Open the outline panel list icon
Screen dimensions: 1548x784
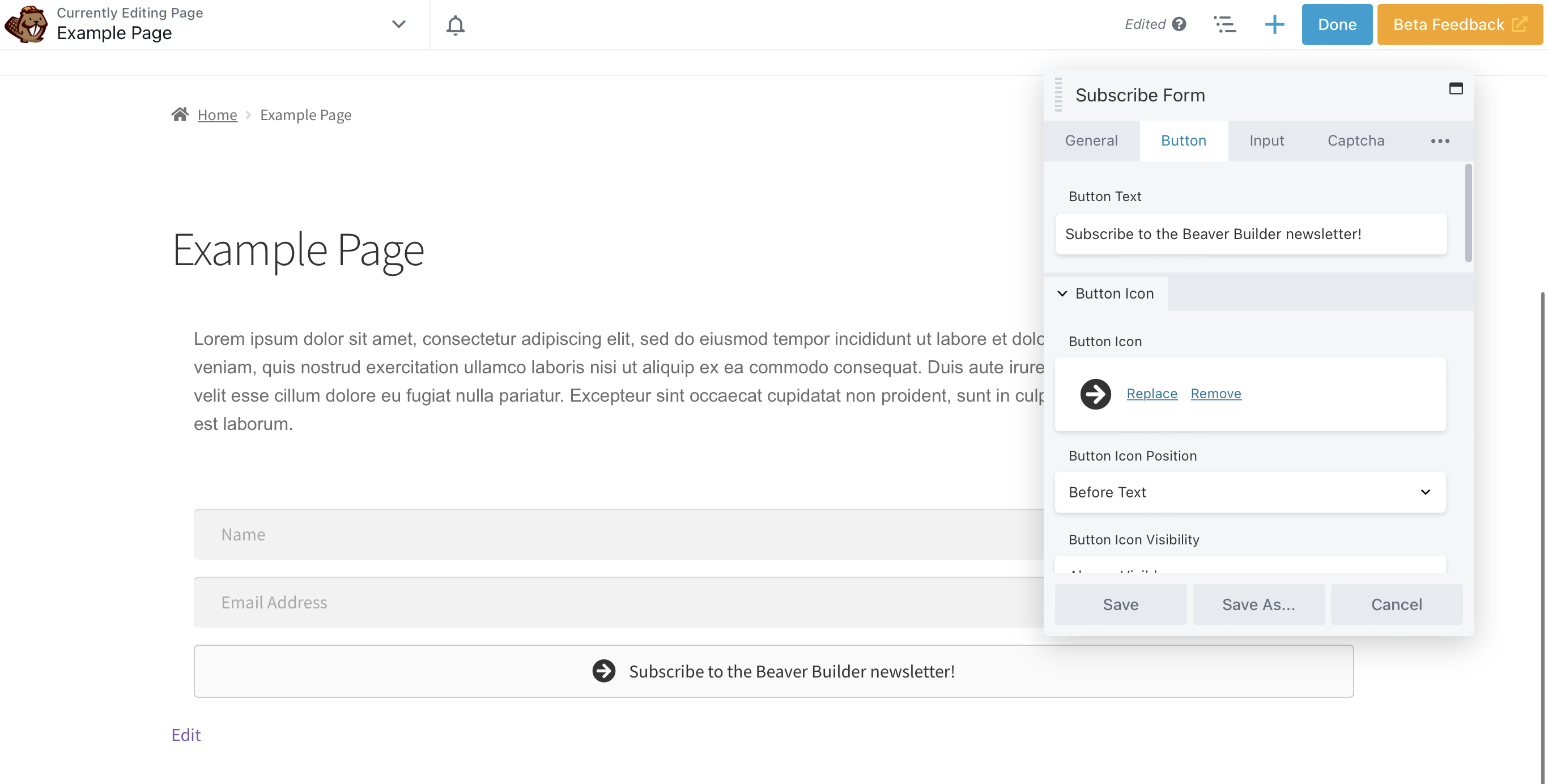(1224, 24)
